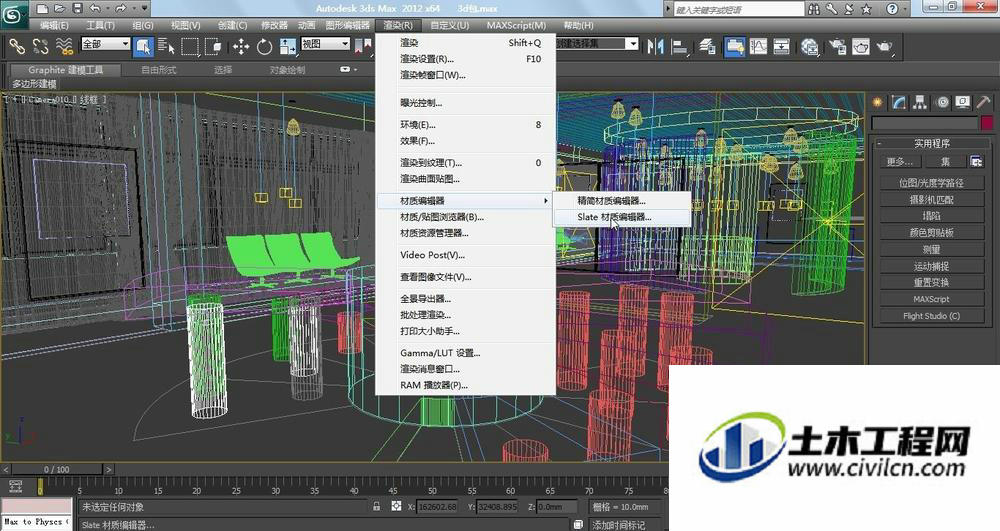1000x531 pixels.
Task: Open the Material Editor toolbar icon
Action: [810, 46]
